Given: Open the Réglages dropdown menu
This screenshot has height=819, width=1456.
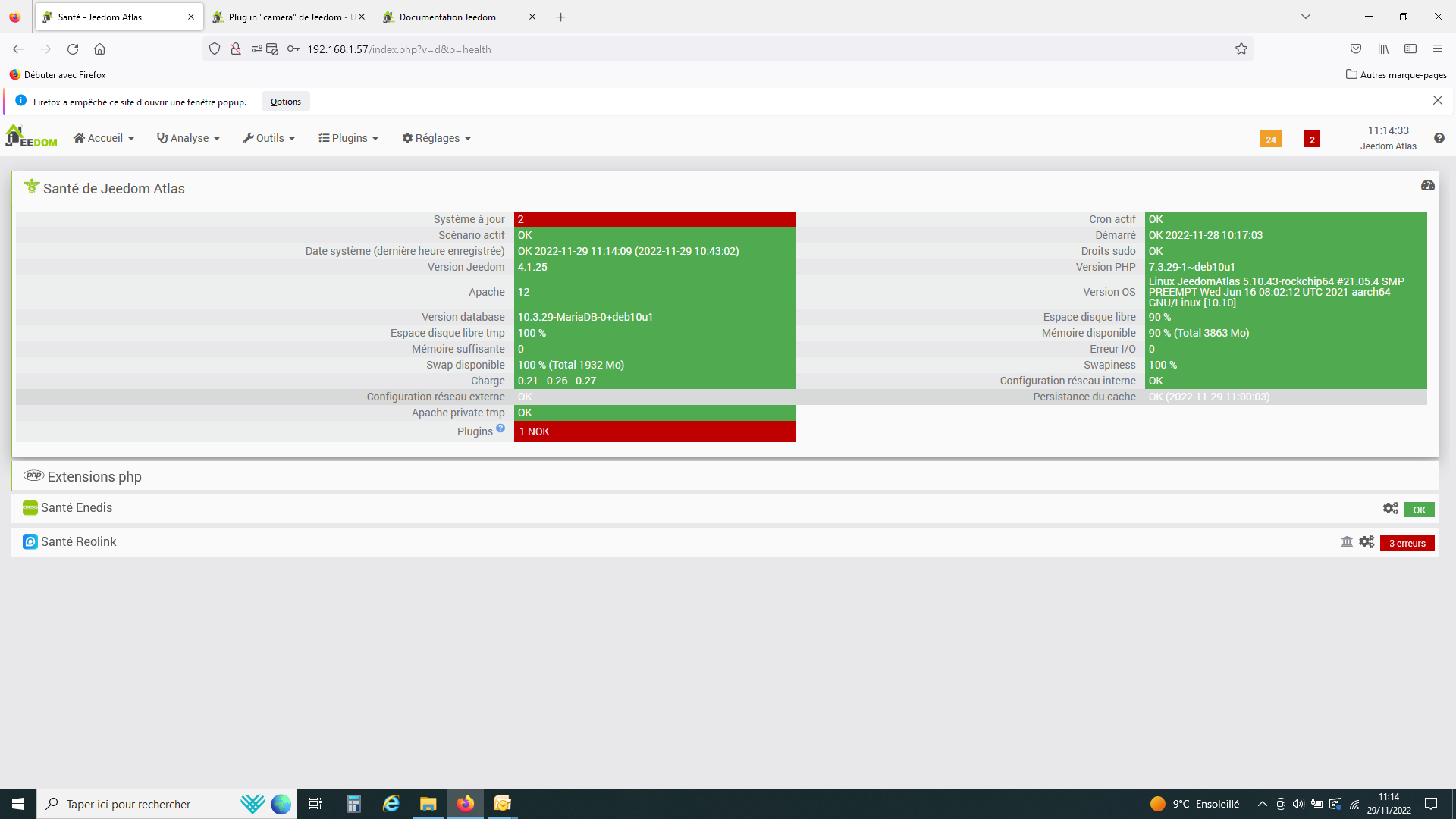Looking at the screenshot, I should (x=437, y=138).
